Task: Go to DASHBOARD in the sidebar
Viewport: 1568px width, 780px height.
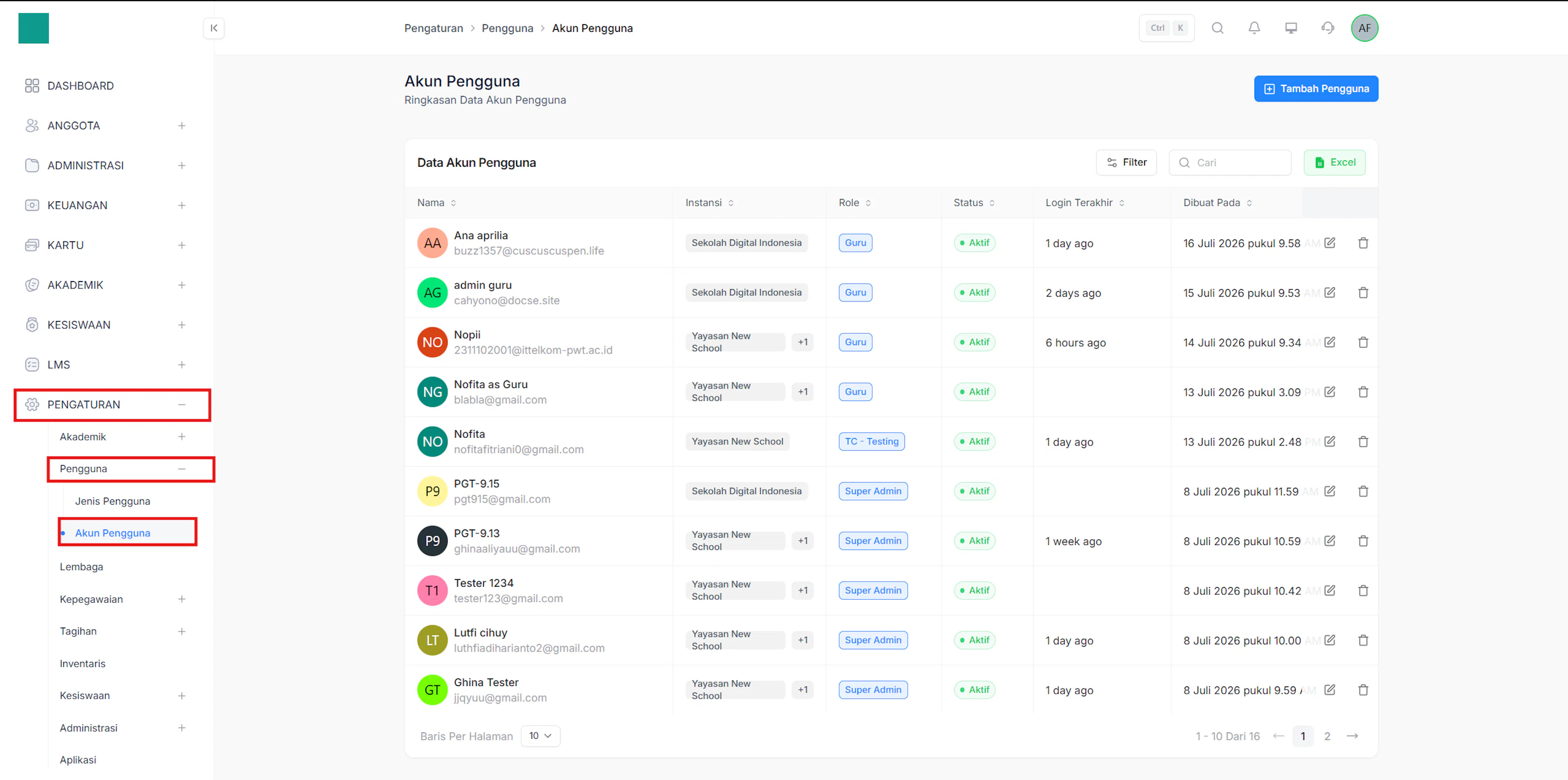Action: click(80, 86)
